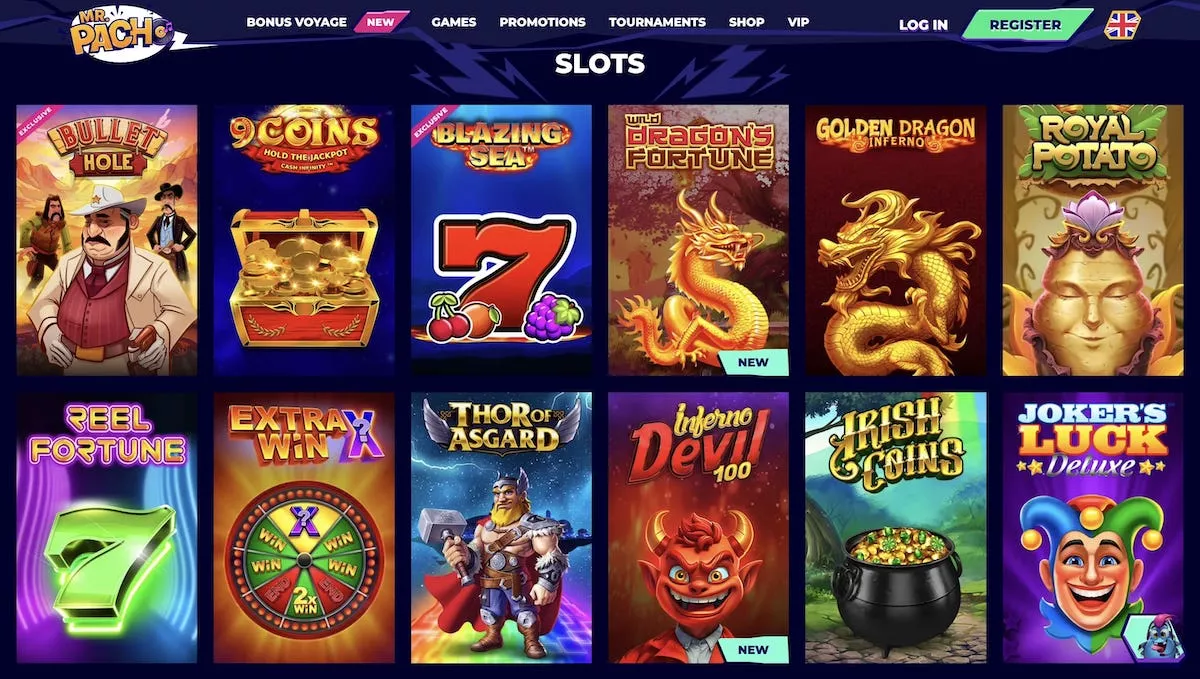This screenshot has height=679, width=1200.
Task: Click the NEW badge beside Bonus Voyage
Action: pos(381,21)
